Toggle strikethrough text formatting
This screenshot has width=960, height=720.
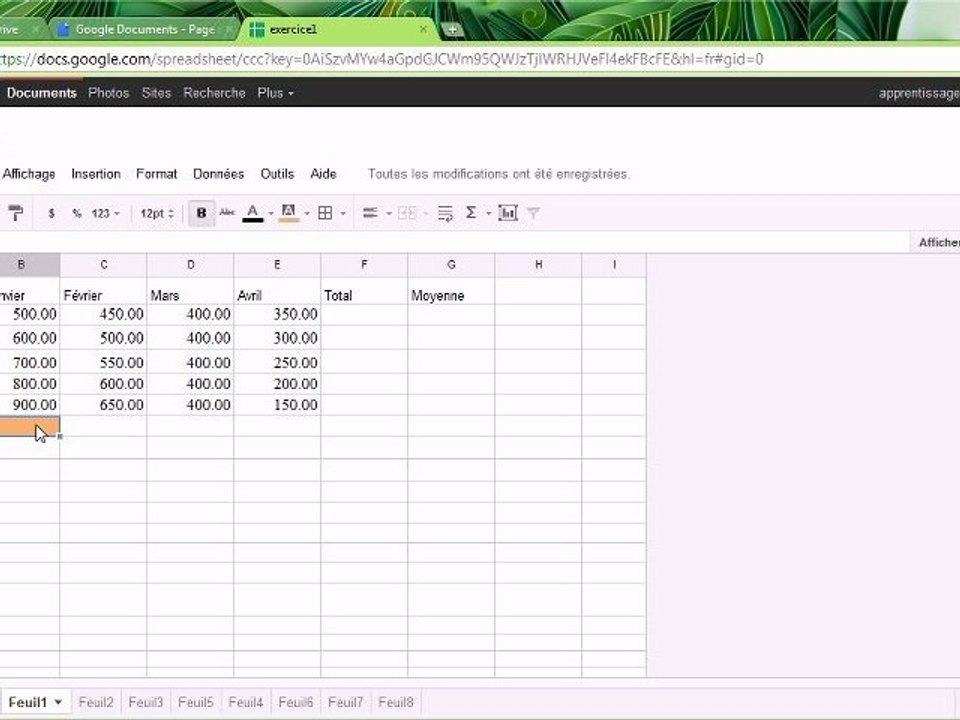227,212
